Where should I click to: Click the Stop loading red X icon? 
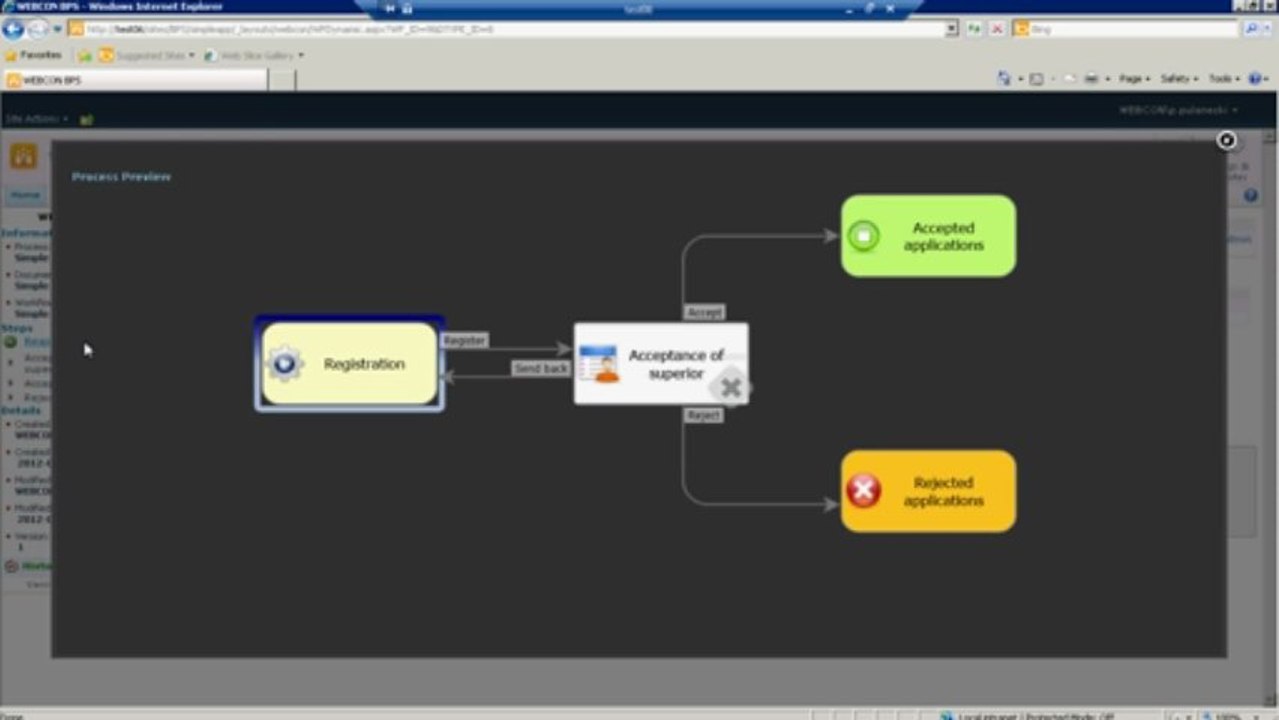[x=997, y=29]
